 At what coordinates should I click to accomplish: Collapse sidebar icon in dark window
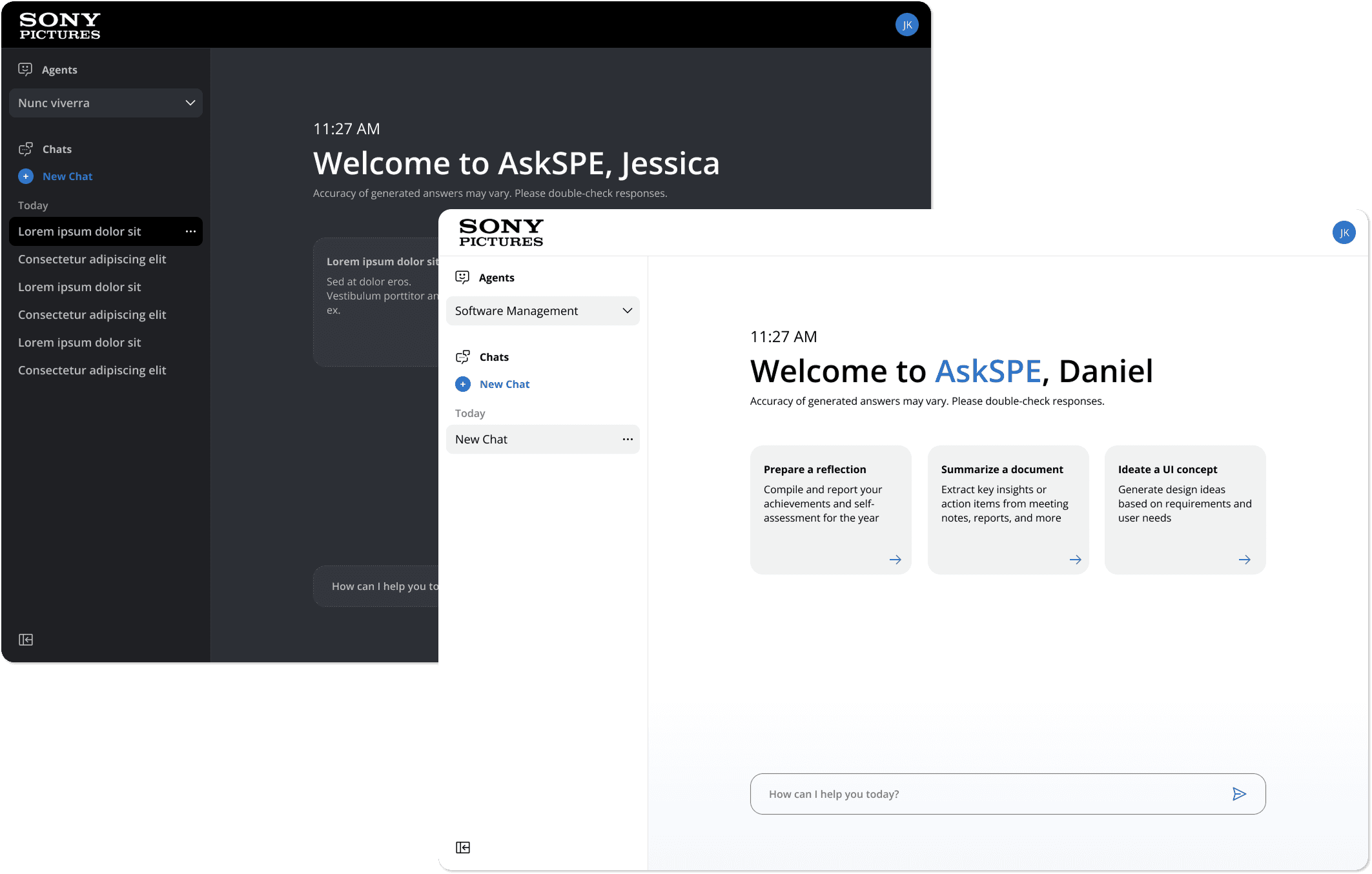tap(26, 640)
